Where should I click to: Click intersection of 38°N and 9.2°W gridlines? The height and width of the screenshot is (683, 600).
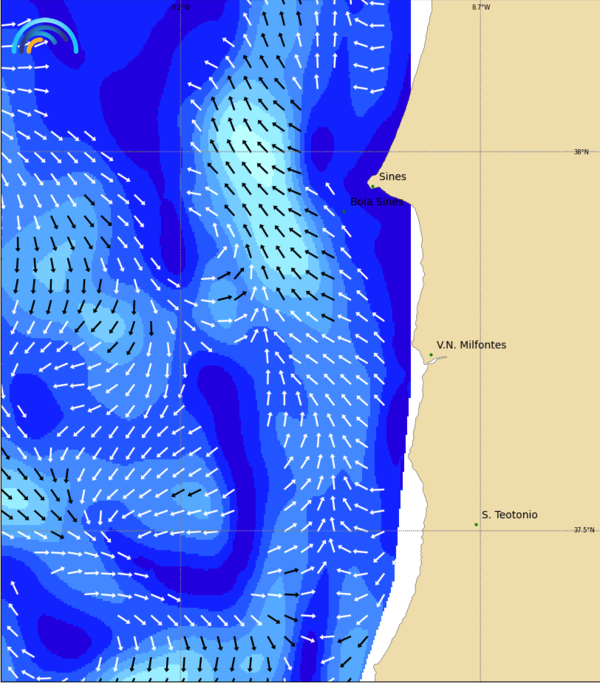click(x=180, y=152)
